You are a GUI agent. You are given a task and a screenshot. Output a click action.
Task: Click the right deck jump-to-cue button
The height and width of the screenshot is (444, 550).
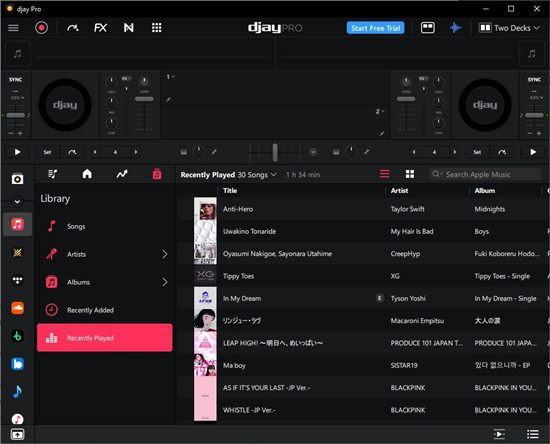pyautogui.click(x=502, y=152)
